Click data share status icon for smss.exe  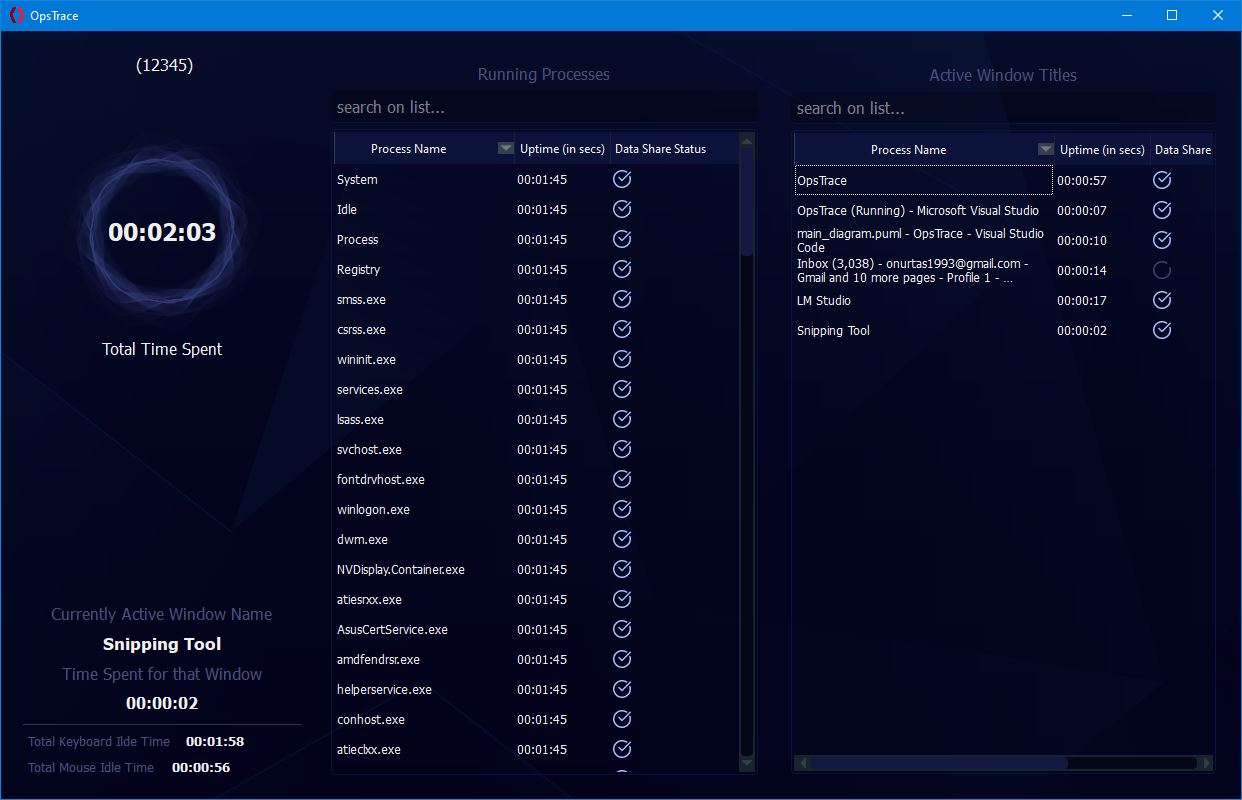coord(622,299)
